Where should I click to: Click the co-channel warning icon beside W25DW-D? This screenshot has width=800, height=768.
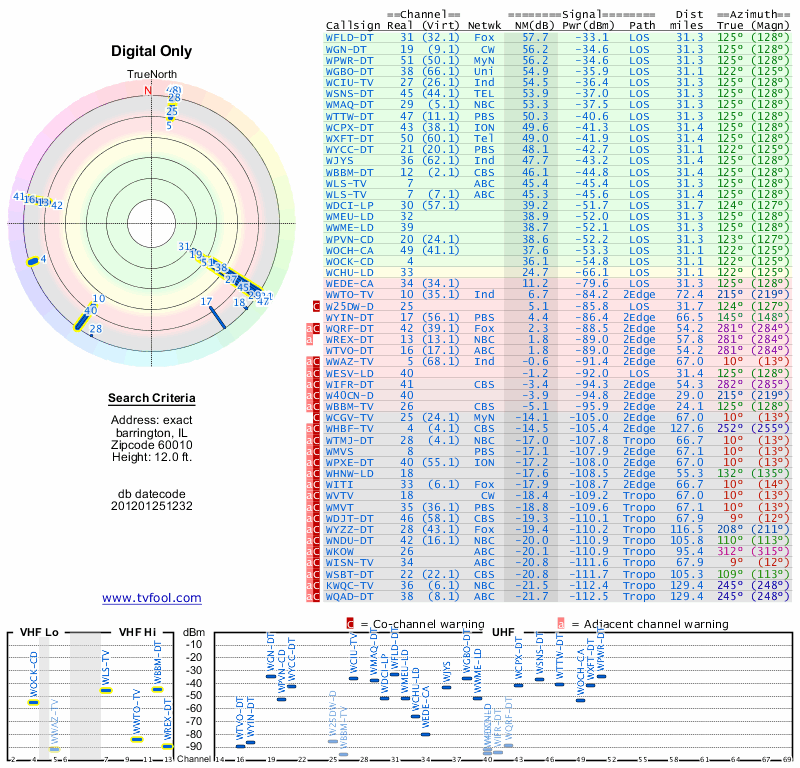click(x=317, y=306)
